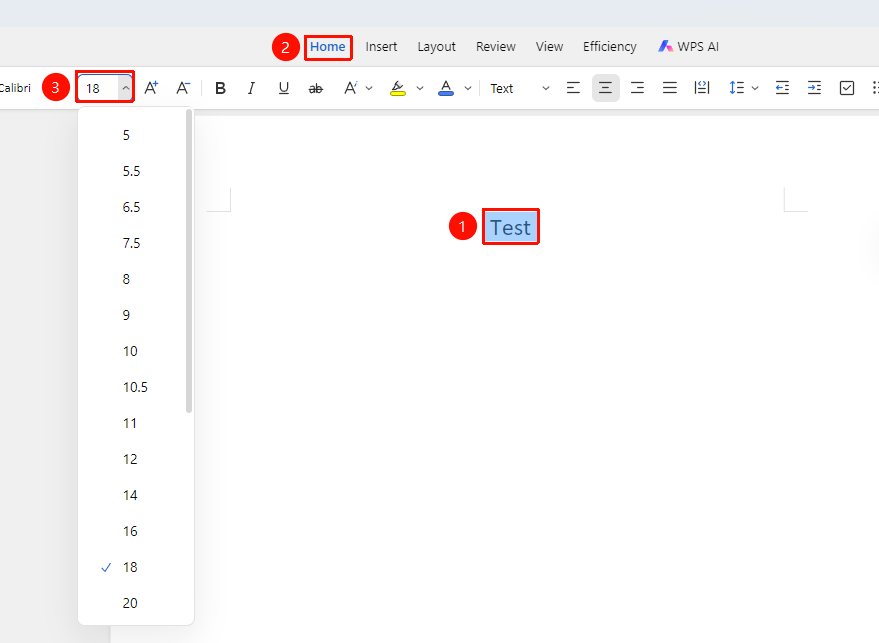Screen dimensions: 879x643
Task: Collapse the font size dropdown arrow
Action: (126, 88)
